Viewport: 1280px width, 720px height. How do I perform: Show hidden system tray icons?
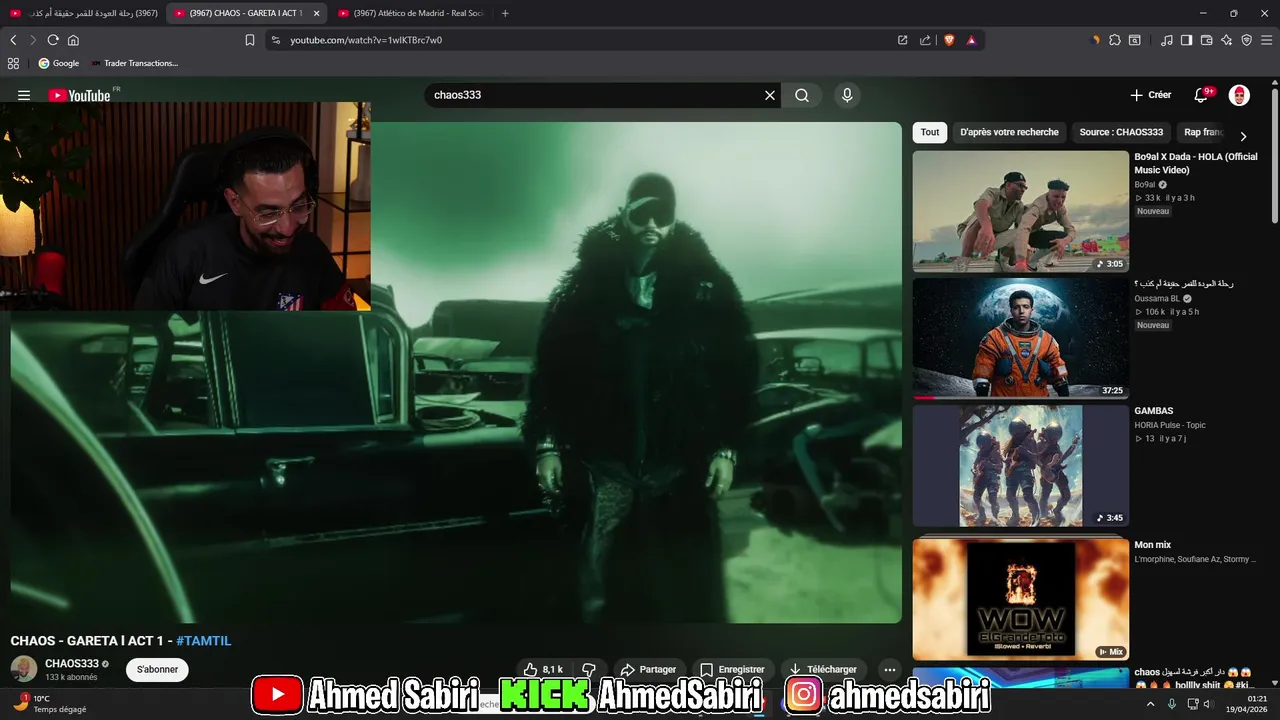pyautogui.click(x=1150, y=703)
